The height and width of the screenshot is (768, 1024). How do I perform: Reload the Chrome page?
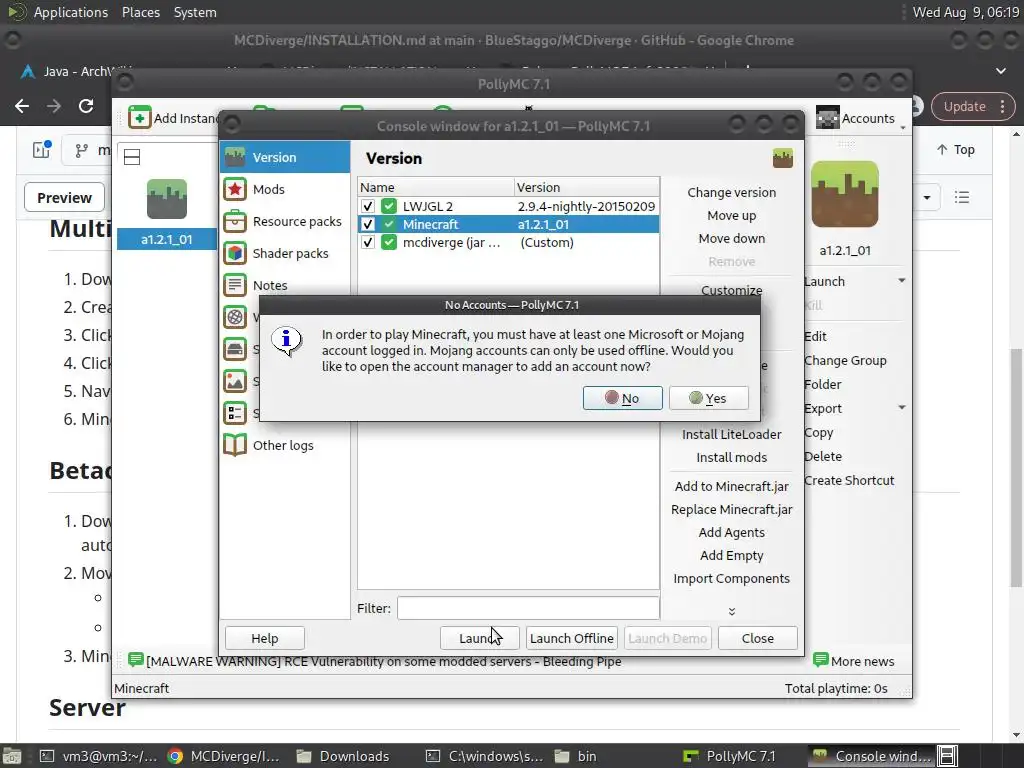click(x=86, y=106)
